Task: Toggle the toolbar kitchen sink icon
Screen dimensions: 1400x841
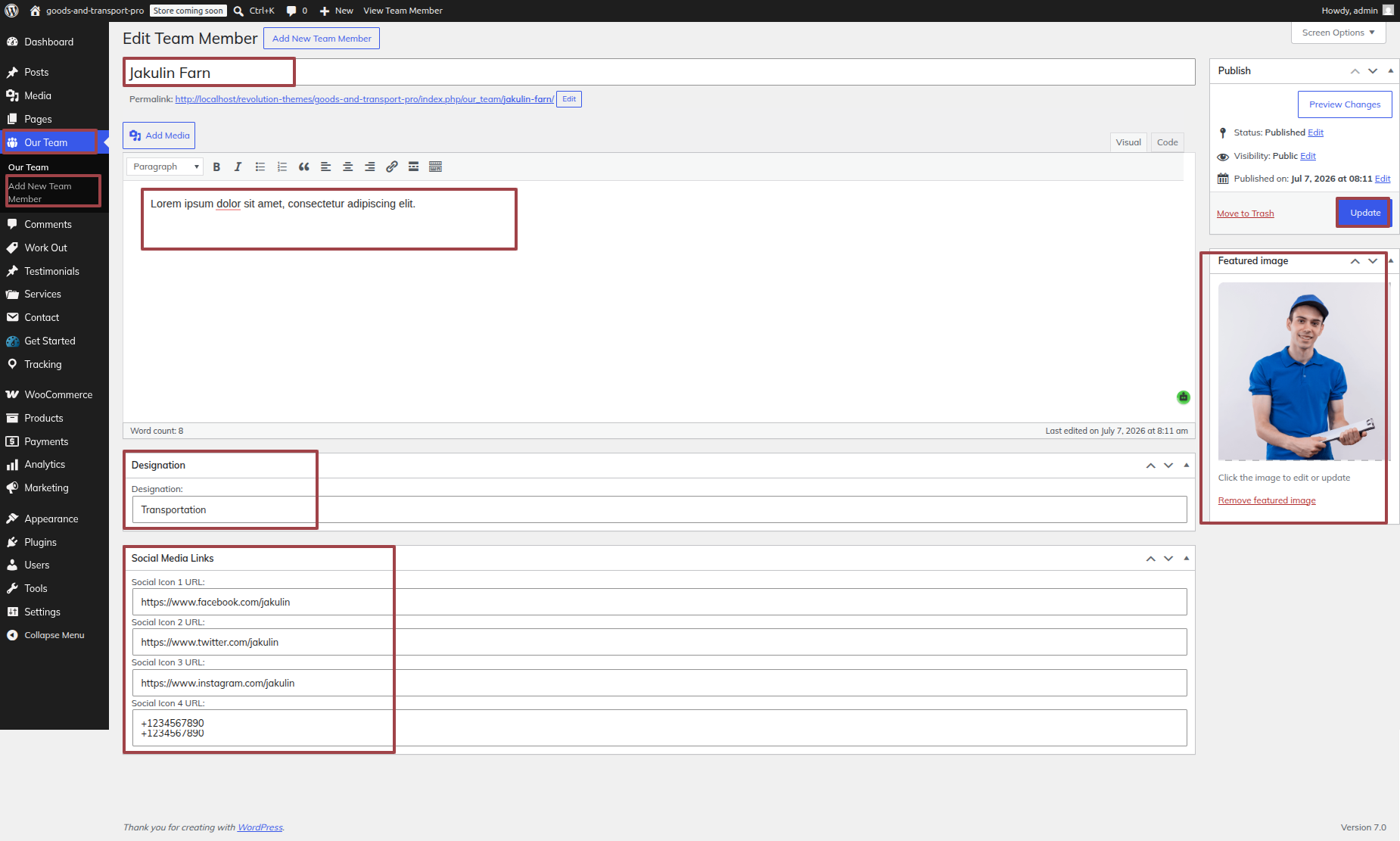Action: click(435, 167)
